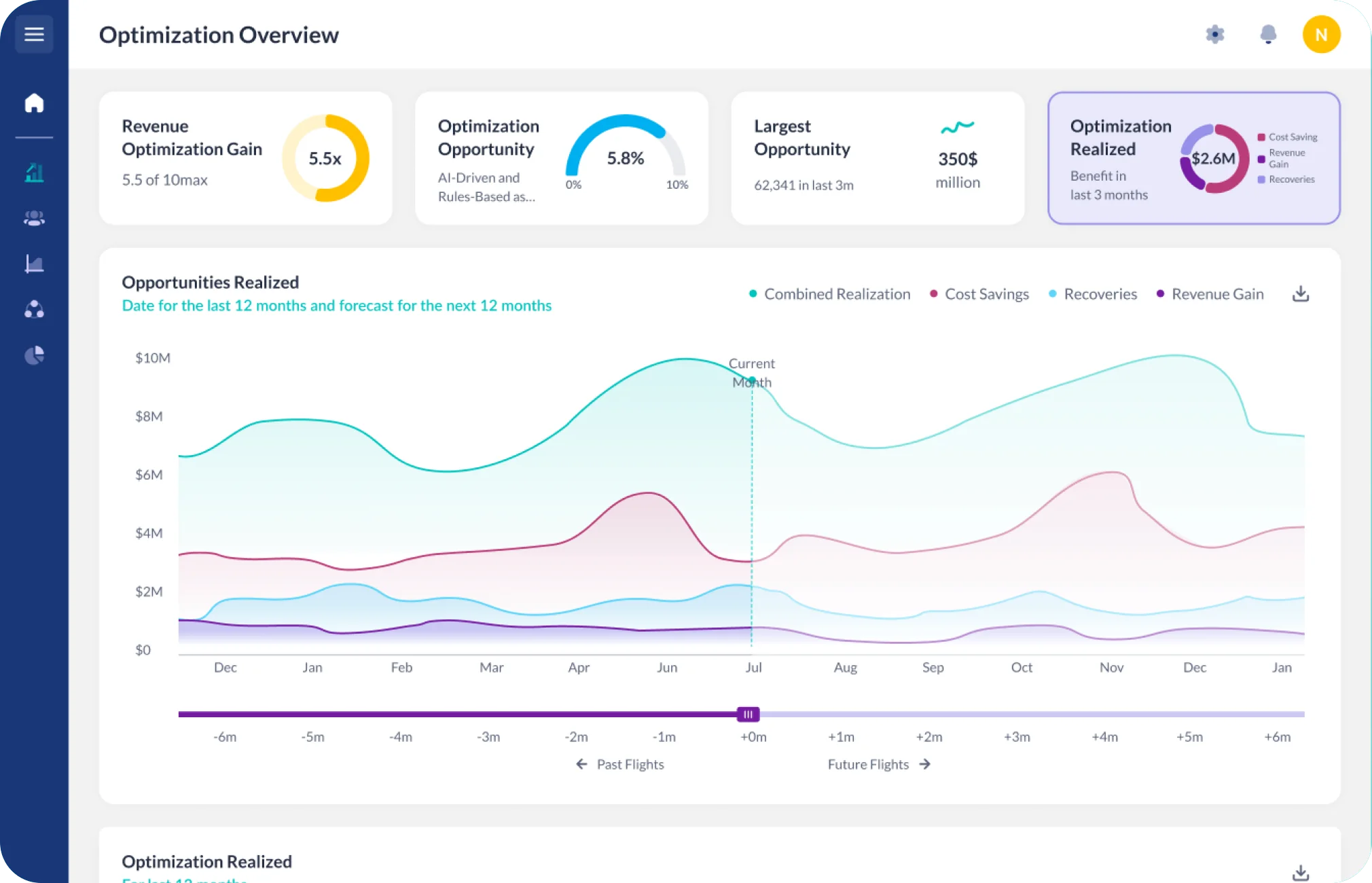The height and width of the screenshot is (883, 1372).
Task: Click the 5.5x yellow donut gauge
Action: (325, 158)
